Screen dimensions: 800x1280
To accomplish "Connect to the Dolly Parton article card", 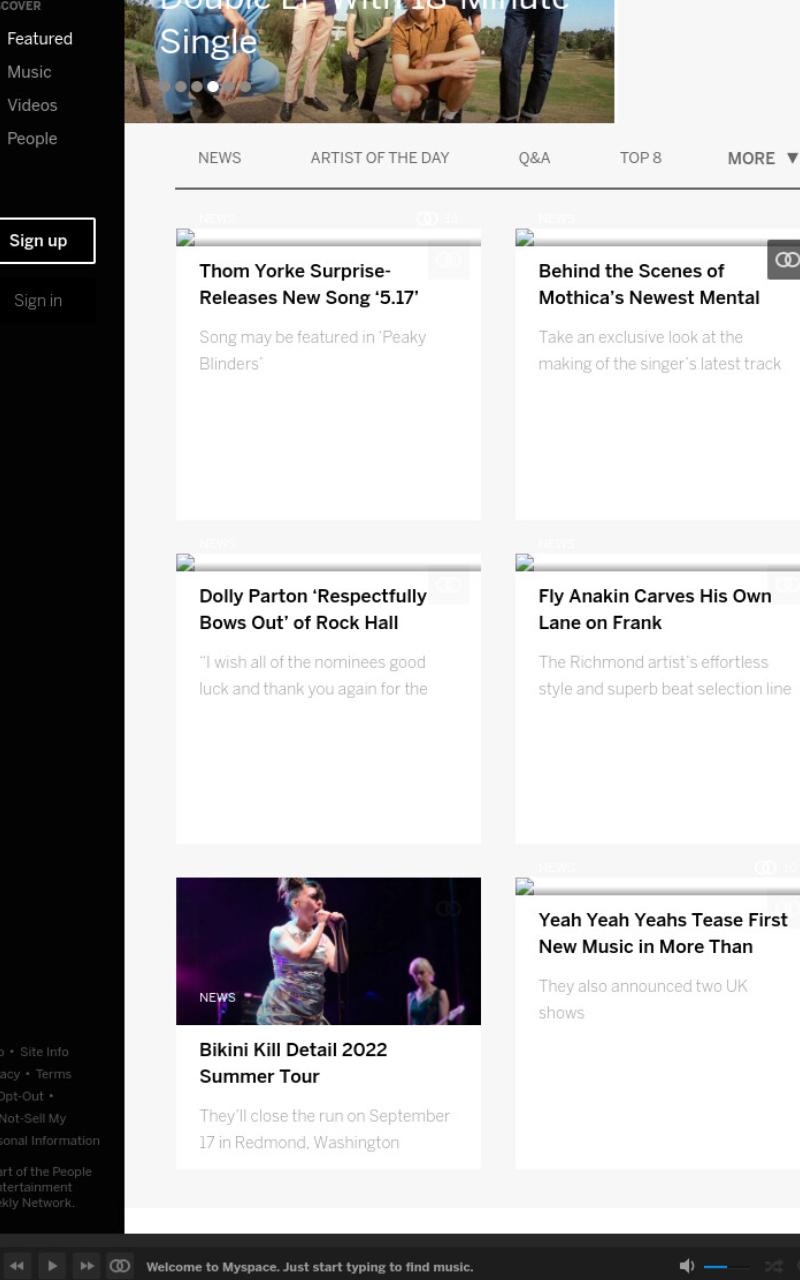I will pos(448,585).
